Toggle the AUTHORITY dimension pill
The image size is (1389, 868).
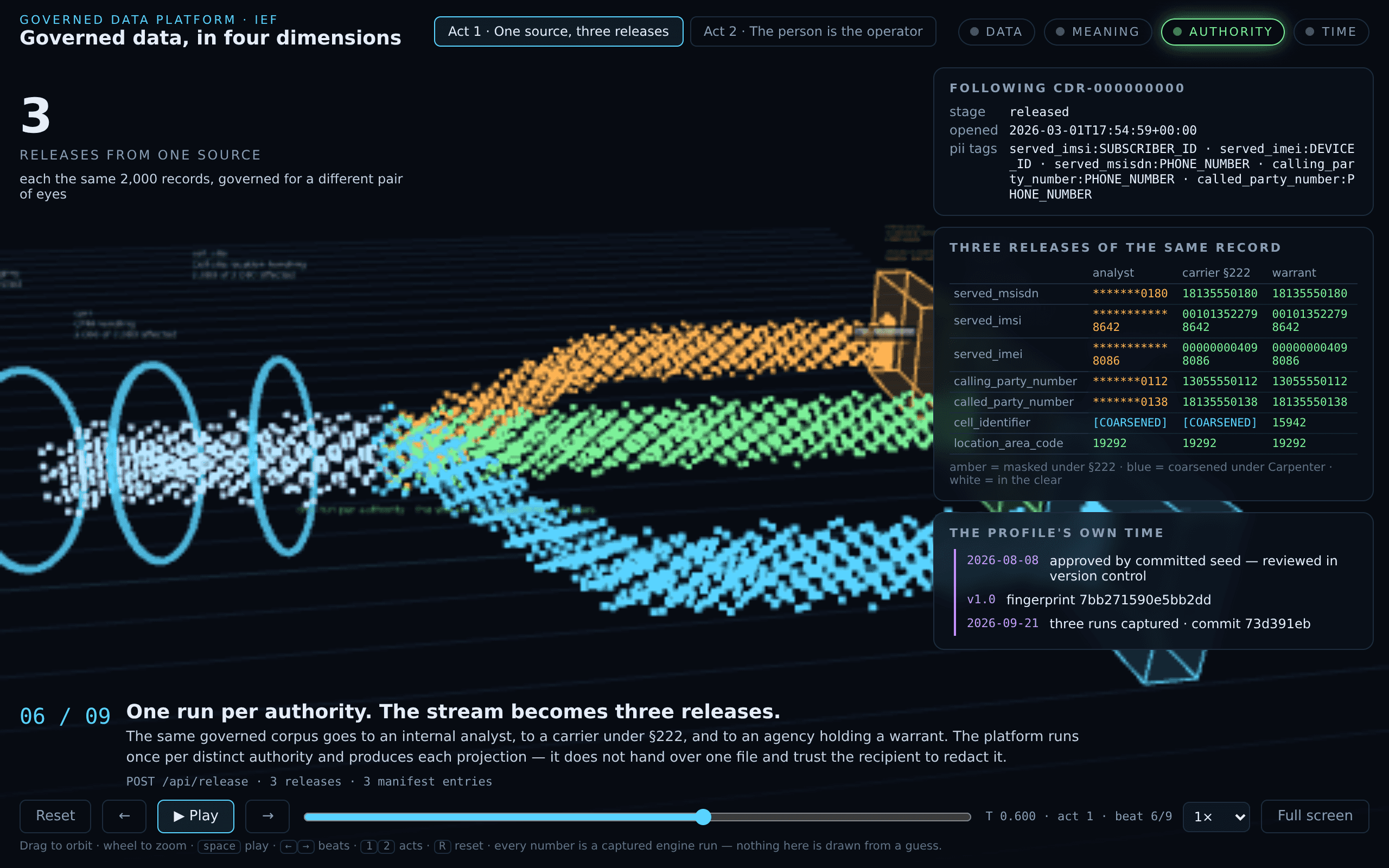(x=1222, y=31)
